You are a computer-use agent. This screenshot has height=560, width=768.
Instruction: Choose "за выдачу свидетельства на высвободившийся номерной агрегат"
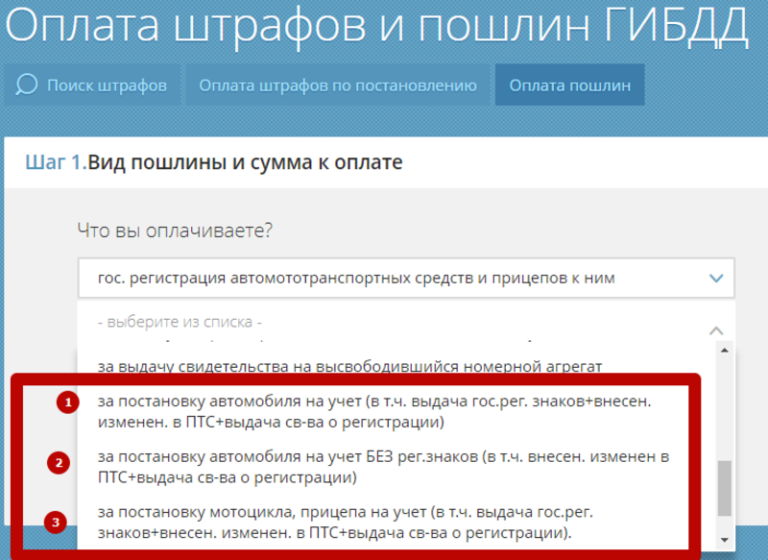coord(350,366)
